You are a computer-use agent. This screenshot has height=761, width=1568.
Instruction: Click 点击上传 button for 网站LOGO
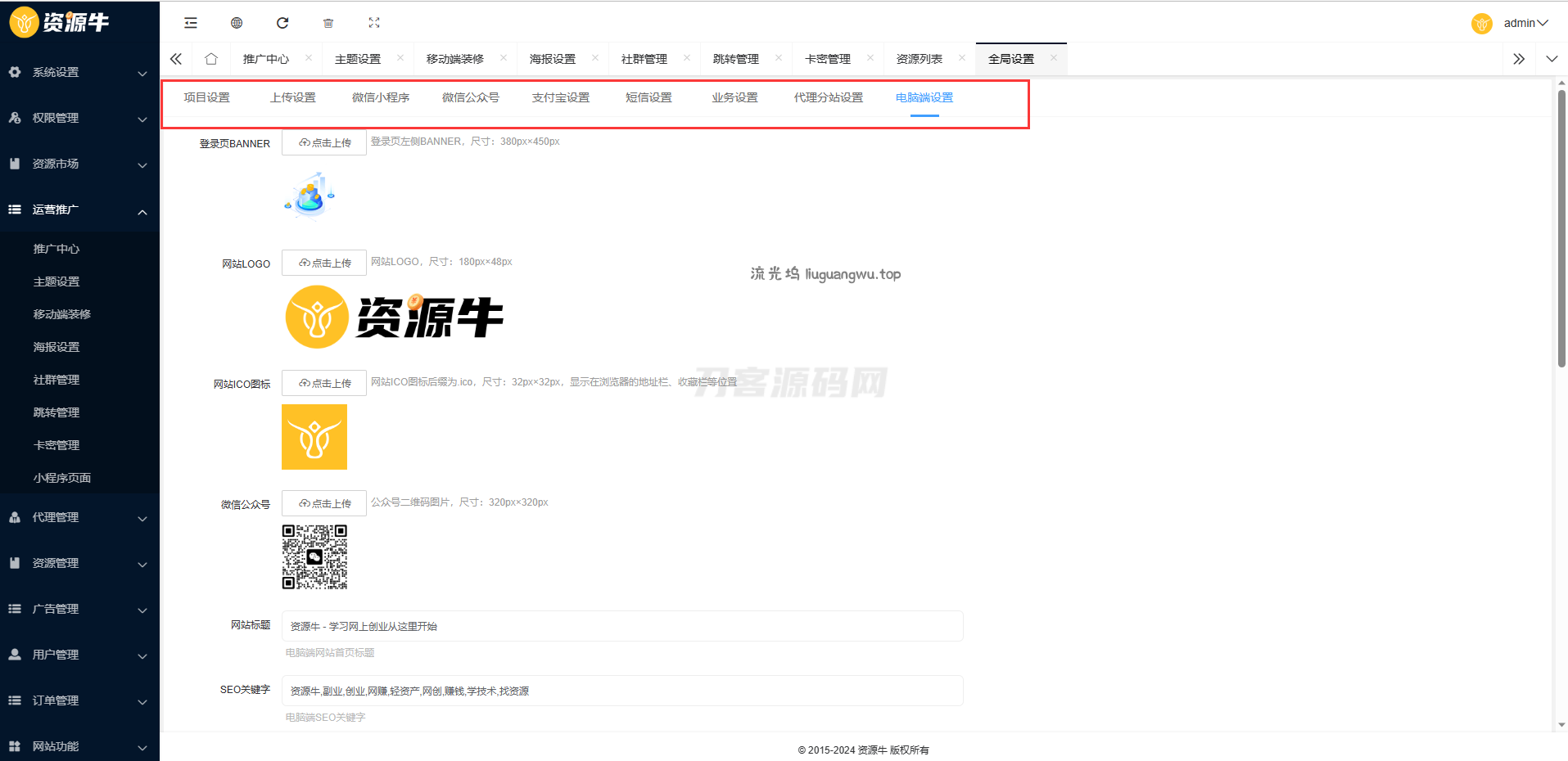(x=324, y=263)
